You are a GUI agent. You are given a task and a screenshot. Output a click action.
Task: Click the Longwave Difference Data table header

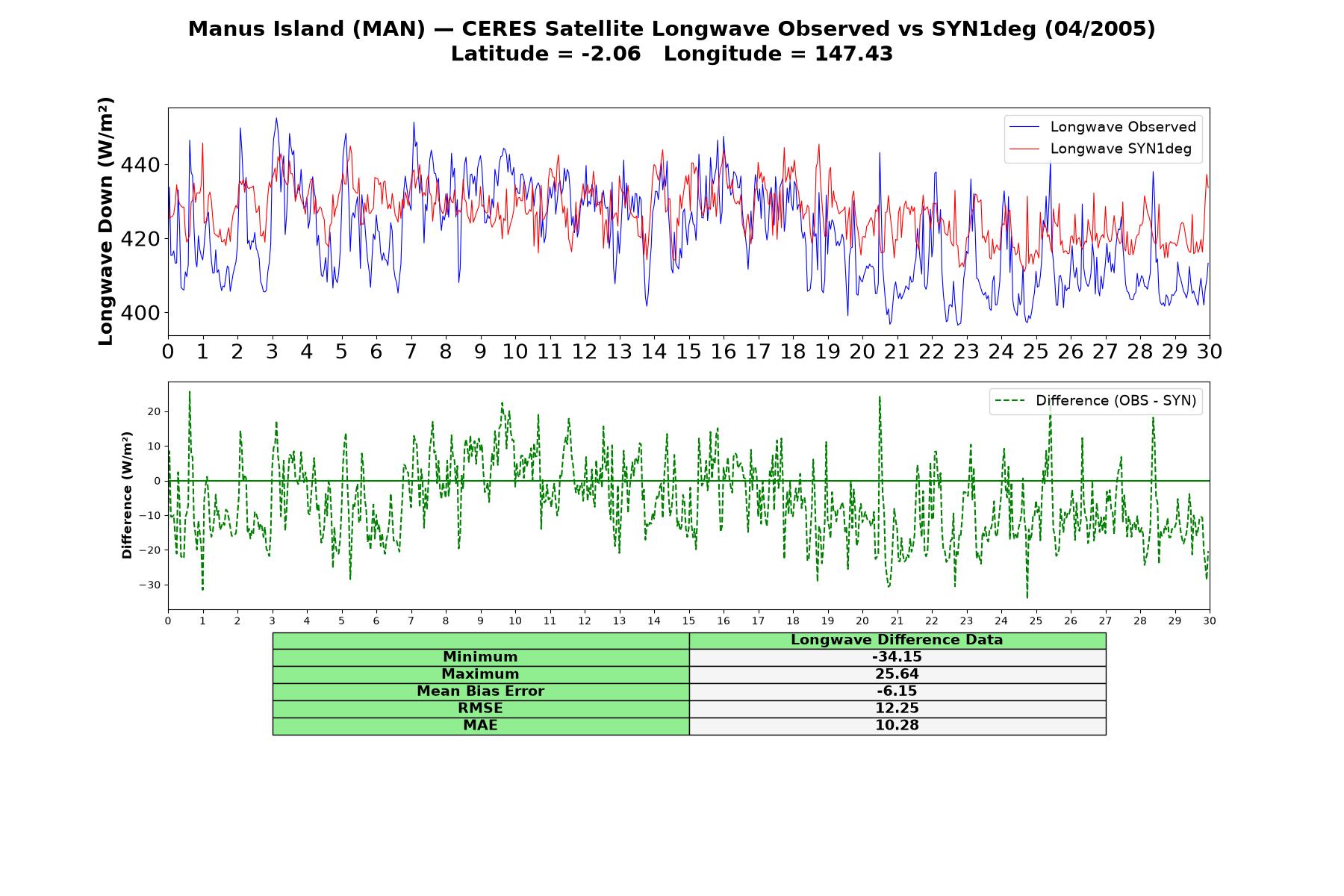point(897,640)
